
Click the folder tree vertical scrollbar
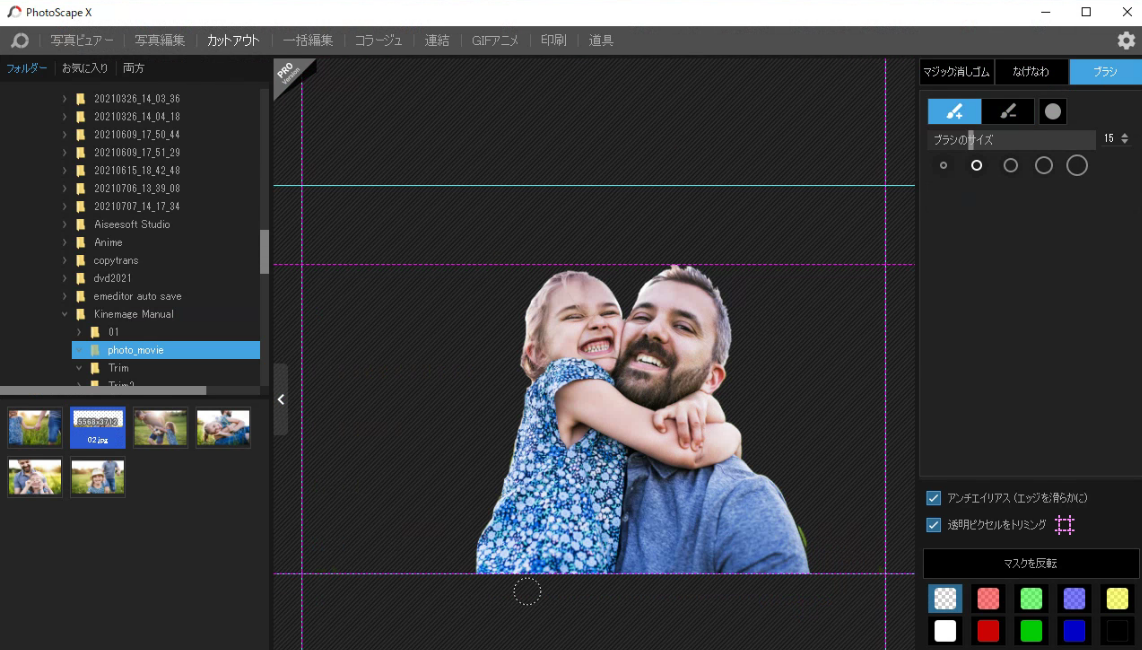coord(264,251)
